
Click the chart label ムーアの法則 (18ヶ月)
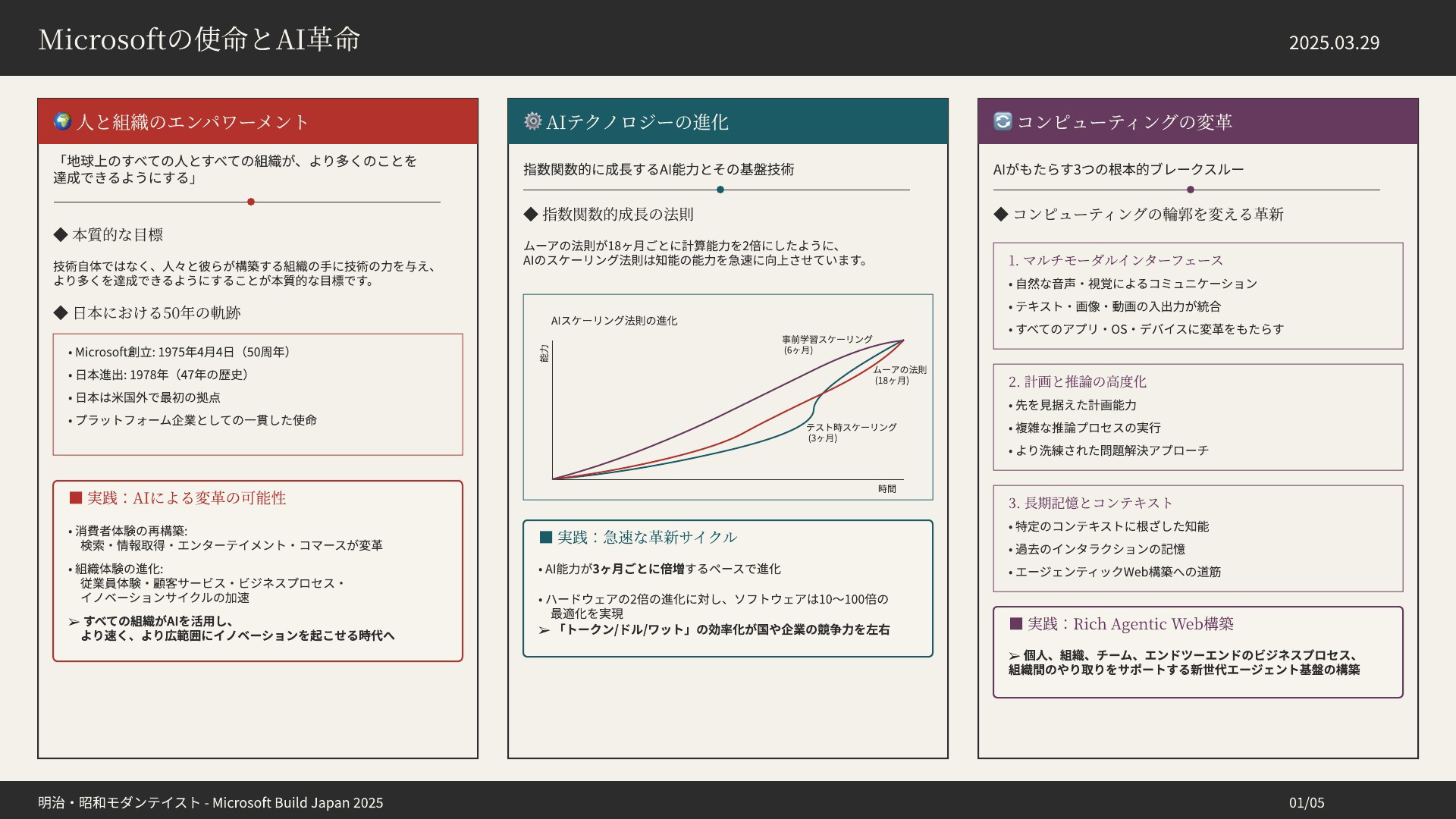point(900,375)
